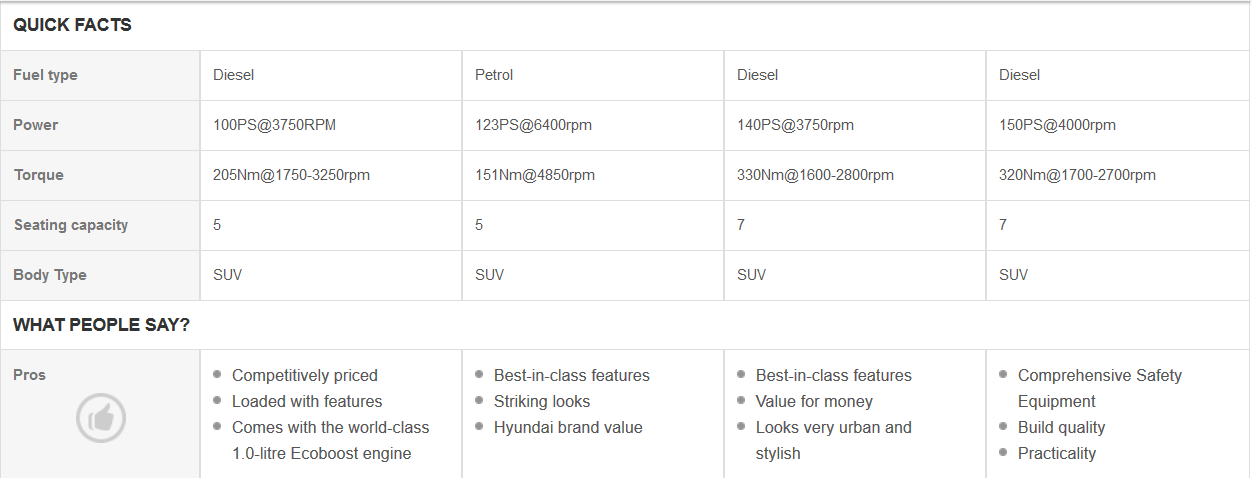
Task: Click the Power row label
Action: [36, 125]
